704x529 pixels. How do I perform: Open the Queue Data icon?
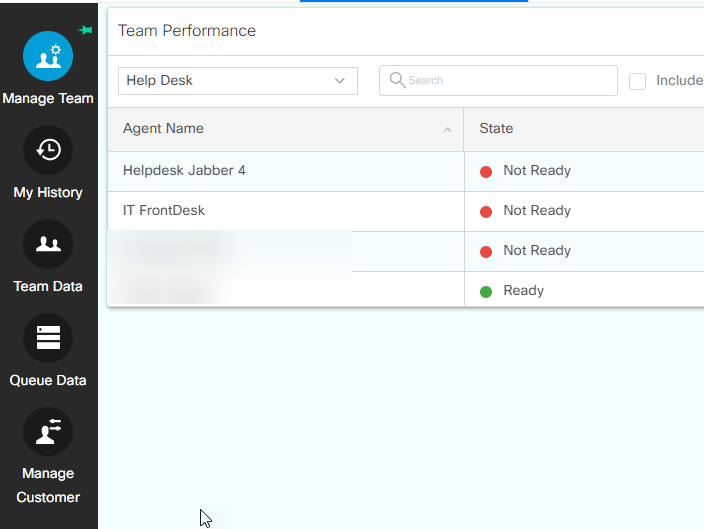(x=48, y=338)
